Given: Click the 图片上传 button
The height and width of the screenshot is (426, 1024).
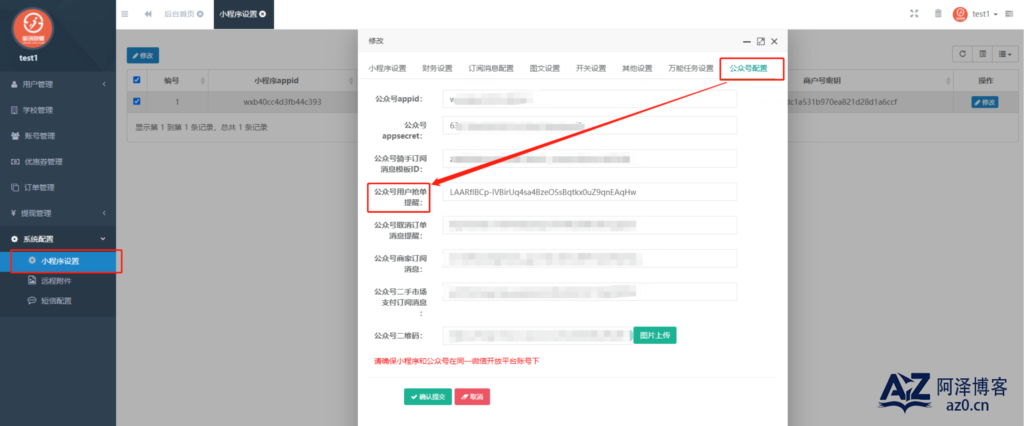Looking at the screenshot, I should [x=655, y=336].
